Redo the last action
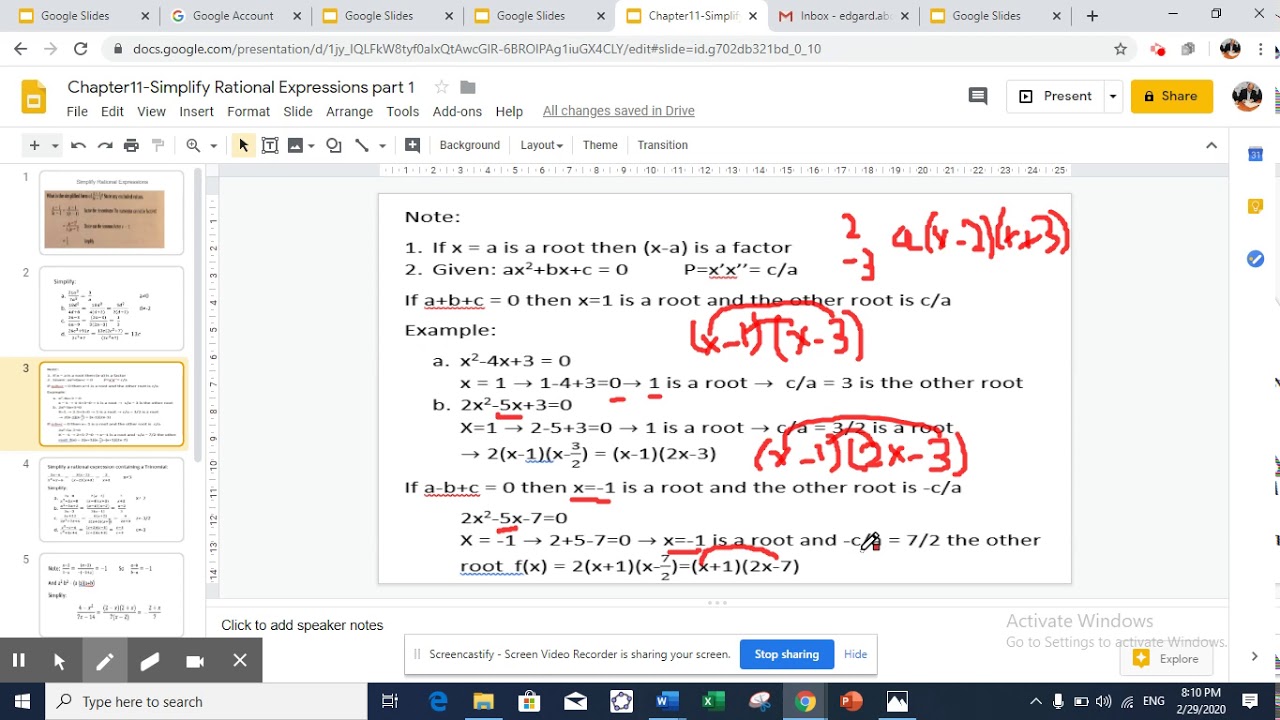This screenshot has width=1280, height=720. [x=105, y=145]
